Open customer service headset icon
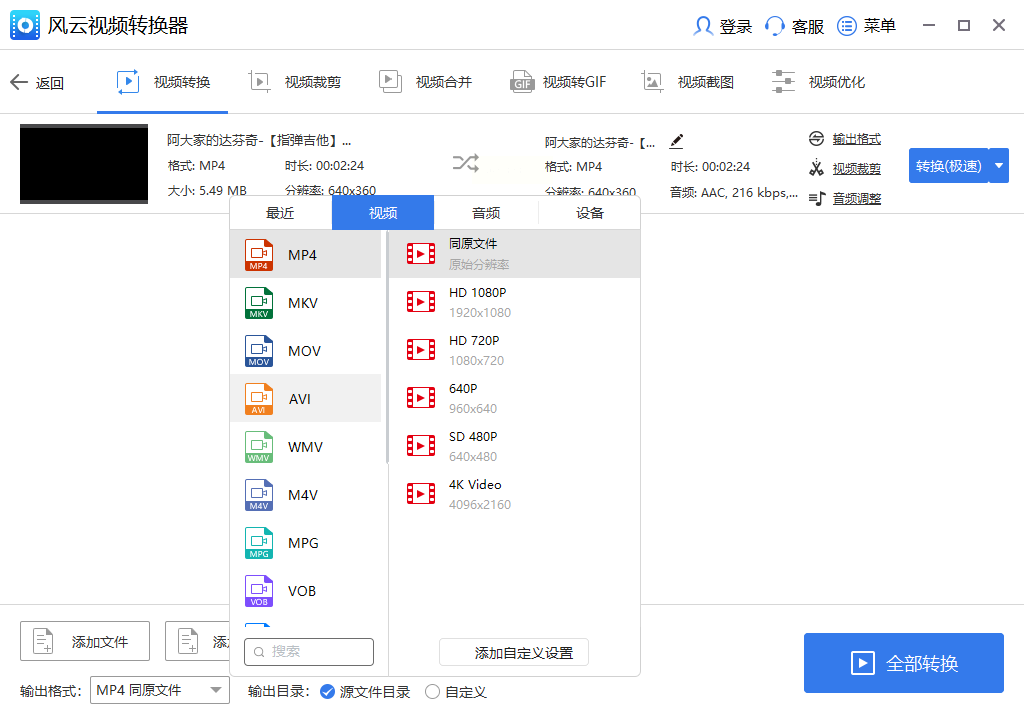The width and height of the screenshot is (1024, 720). pyautogui.click(x=775, y=26)
